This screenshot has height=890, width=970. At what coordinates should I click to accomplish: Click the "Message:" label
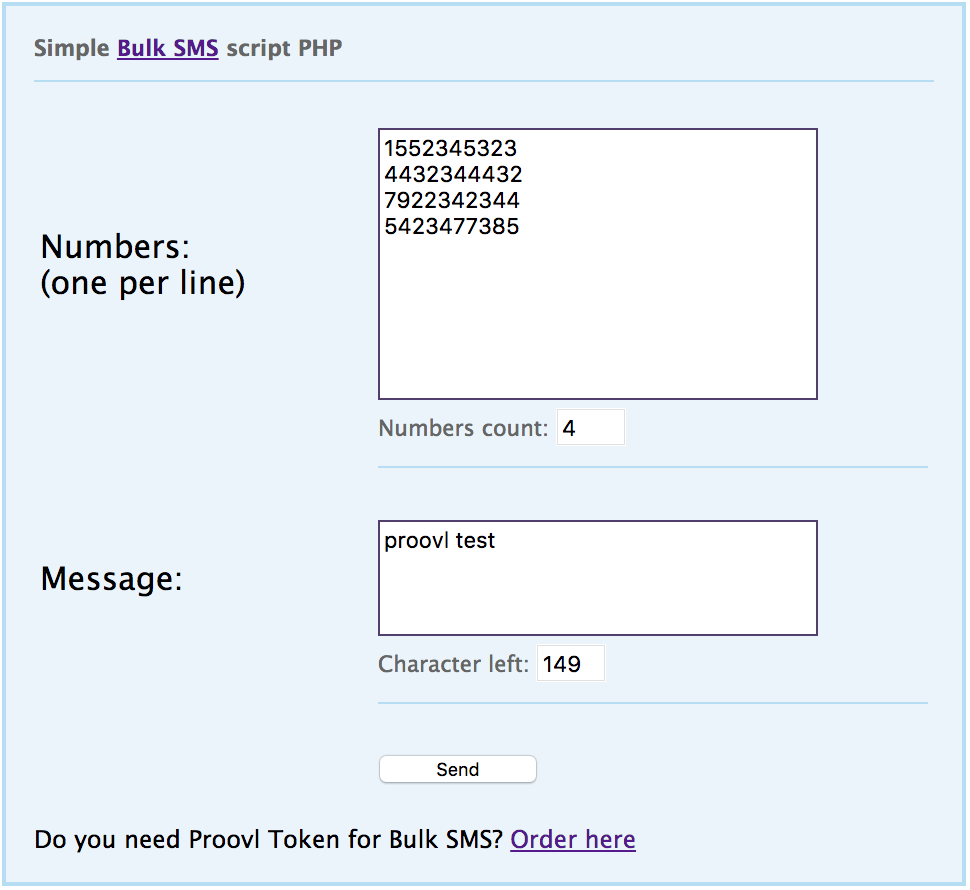[x=111, y=579]
